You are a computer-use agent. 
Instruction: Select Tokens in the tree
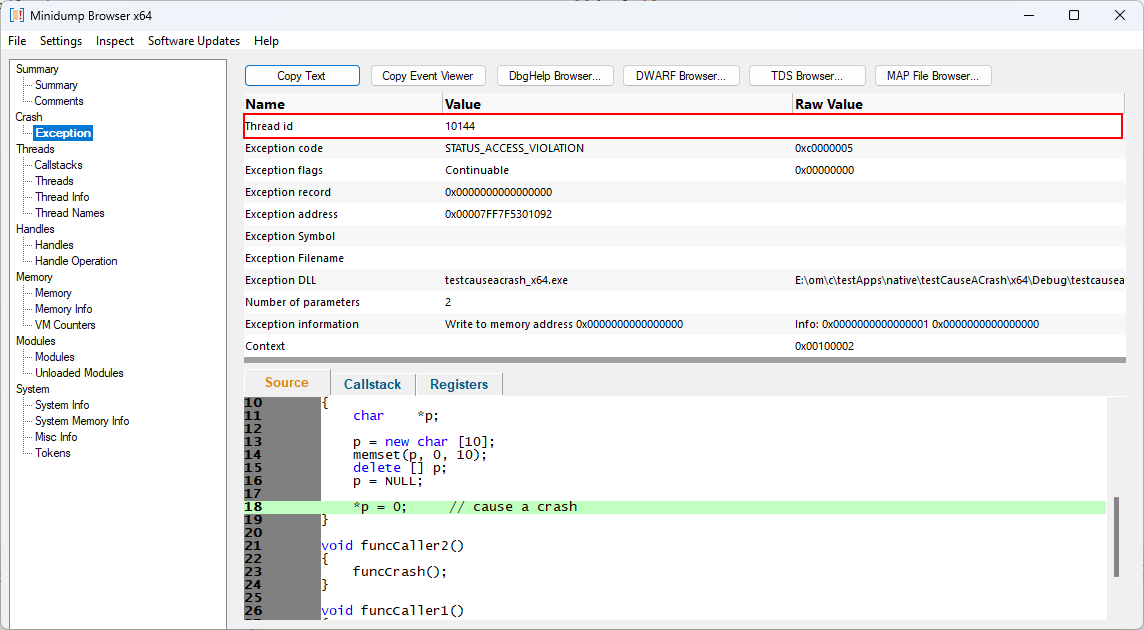click(53, 453)
